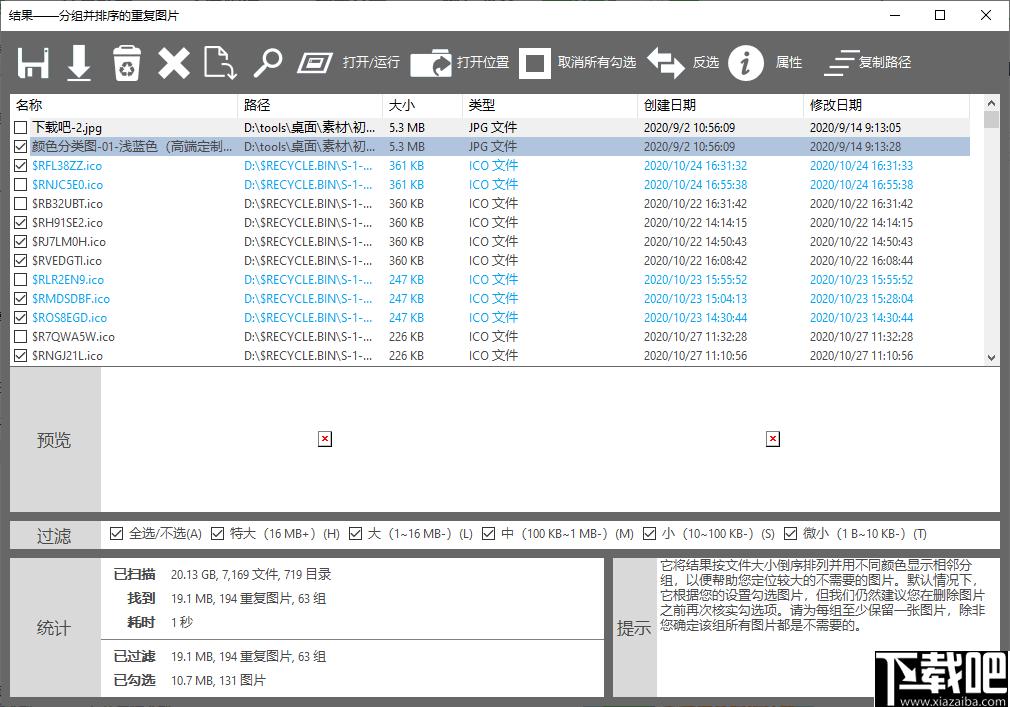Select the $RVEDGTI.ico file name

[x=67, y=260]
